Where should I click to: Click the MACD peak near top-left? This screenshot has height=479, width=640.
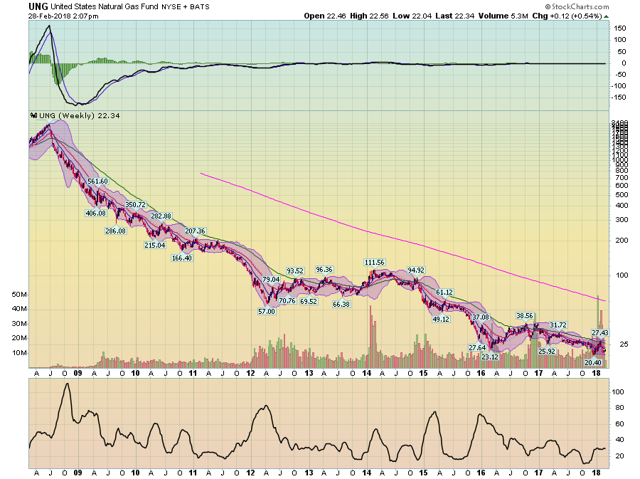[x=49, y=27]
